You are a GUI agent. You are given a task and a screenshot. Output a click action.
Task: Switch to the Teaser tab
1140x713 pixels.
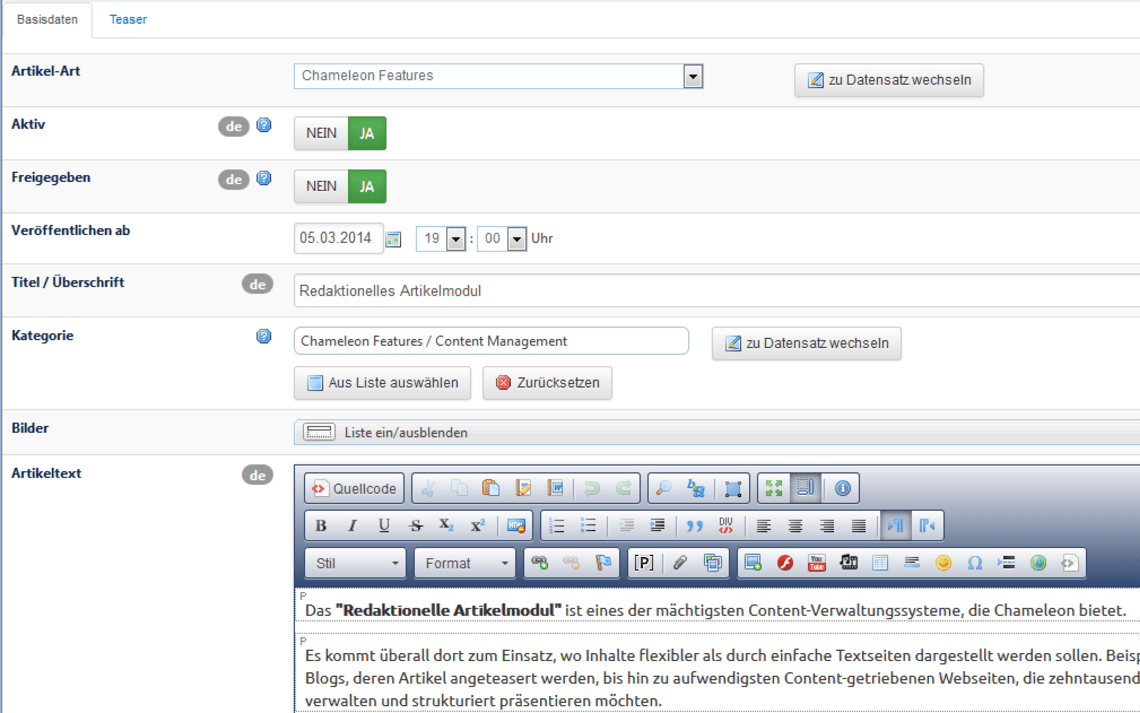click(128, 20)
